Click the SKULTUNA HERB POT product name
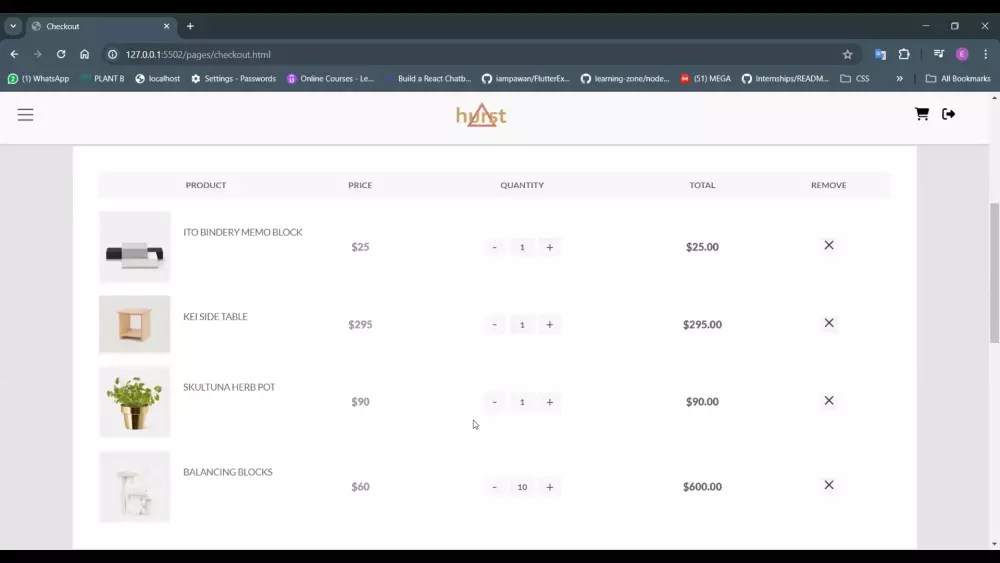The height and width of the screenshot is (563, 1000). coord(229,387)
